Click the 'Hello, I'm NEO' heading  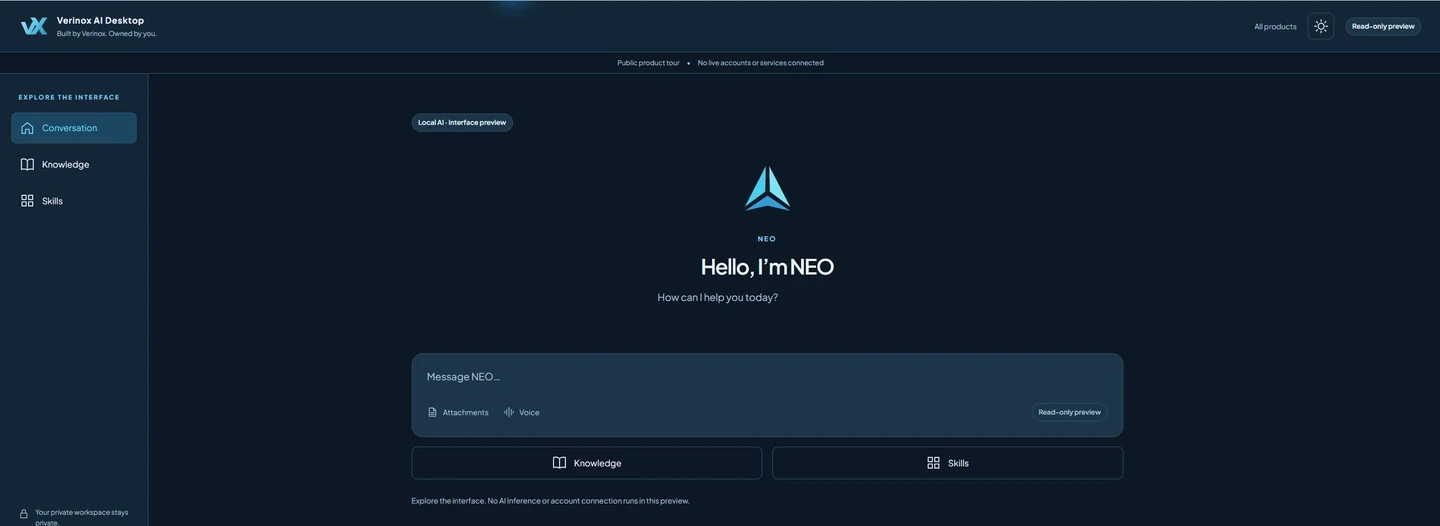(767, 267)
